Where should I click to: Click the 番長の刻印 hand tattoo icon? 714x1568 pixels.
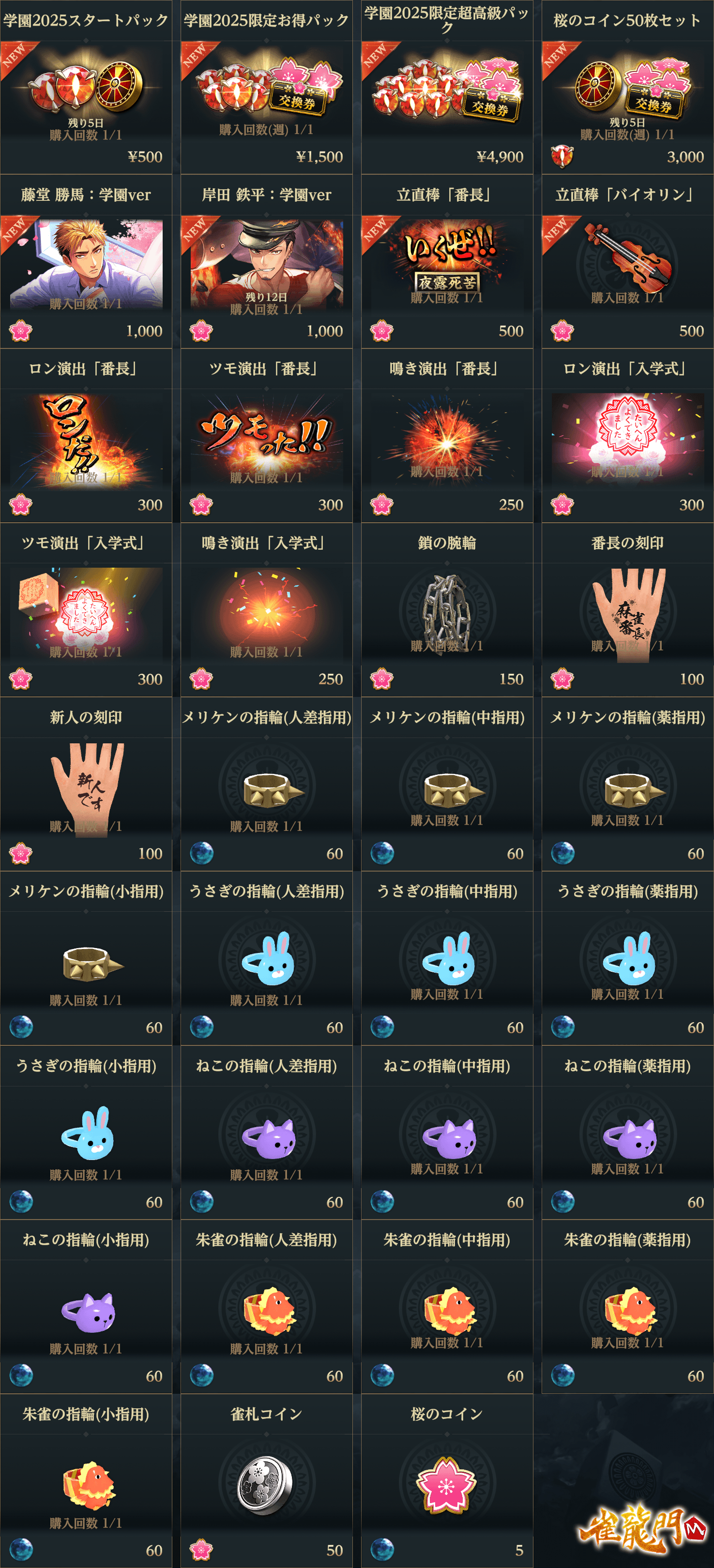[x=629, y=614]
